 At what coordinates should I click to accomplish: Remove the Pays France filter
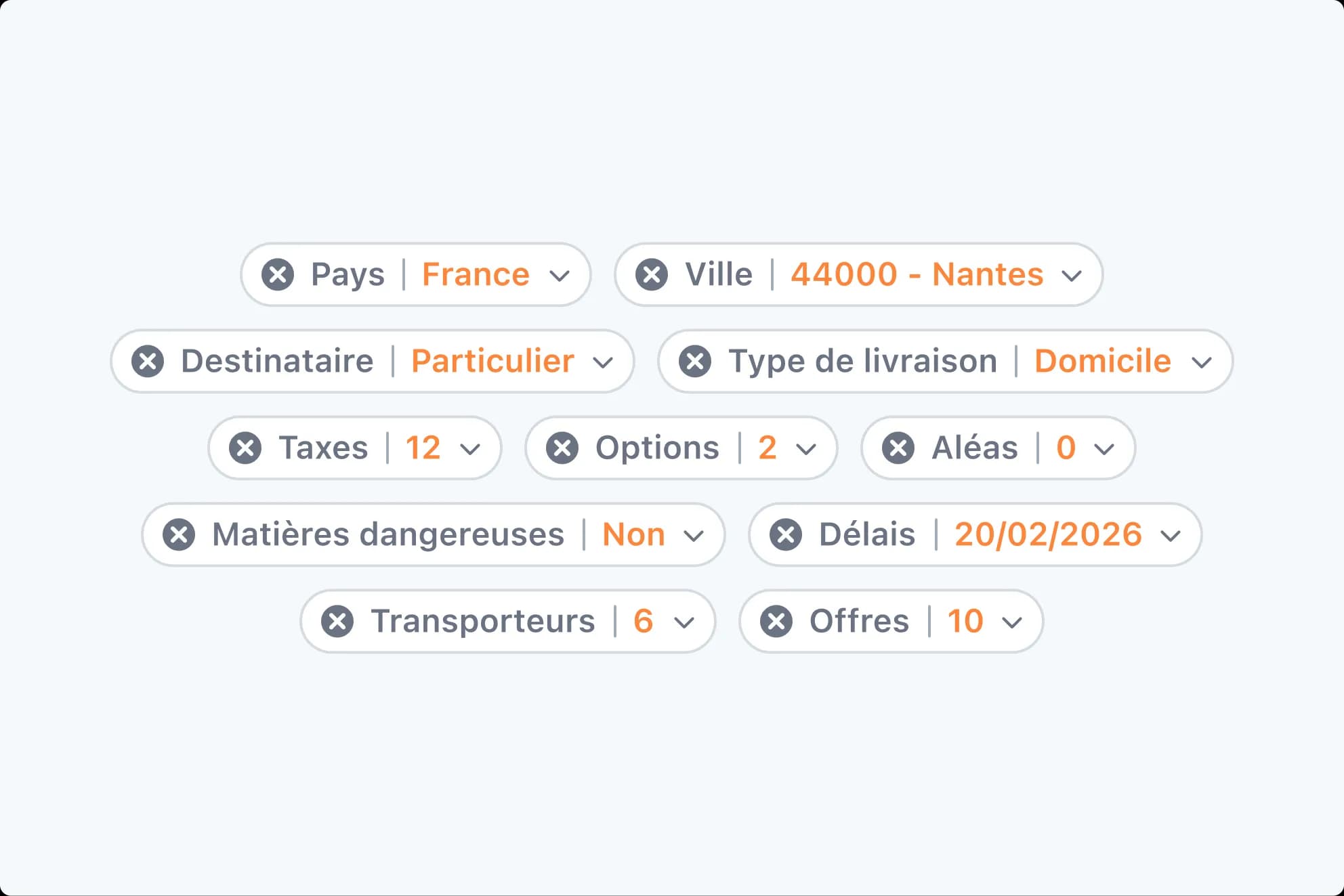pyautogui.click(x=278, y=274)
